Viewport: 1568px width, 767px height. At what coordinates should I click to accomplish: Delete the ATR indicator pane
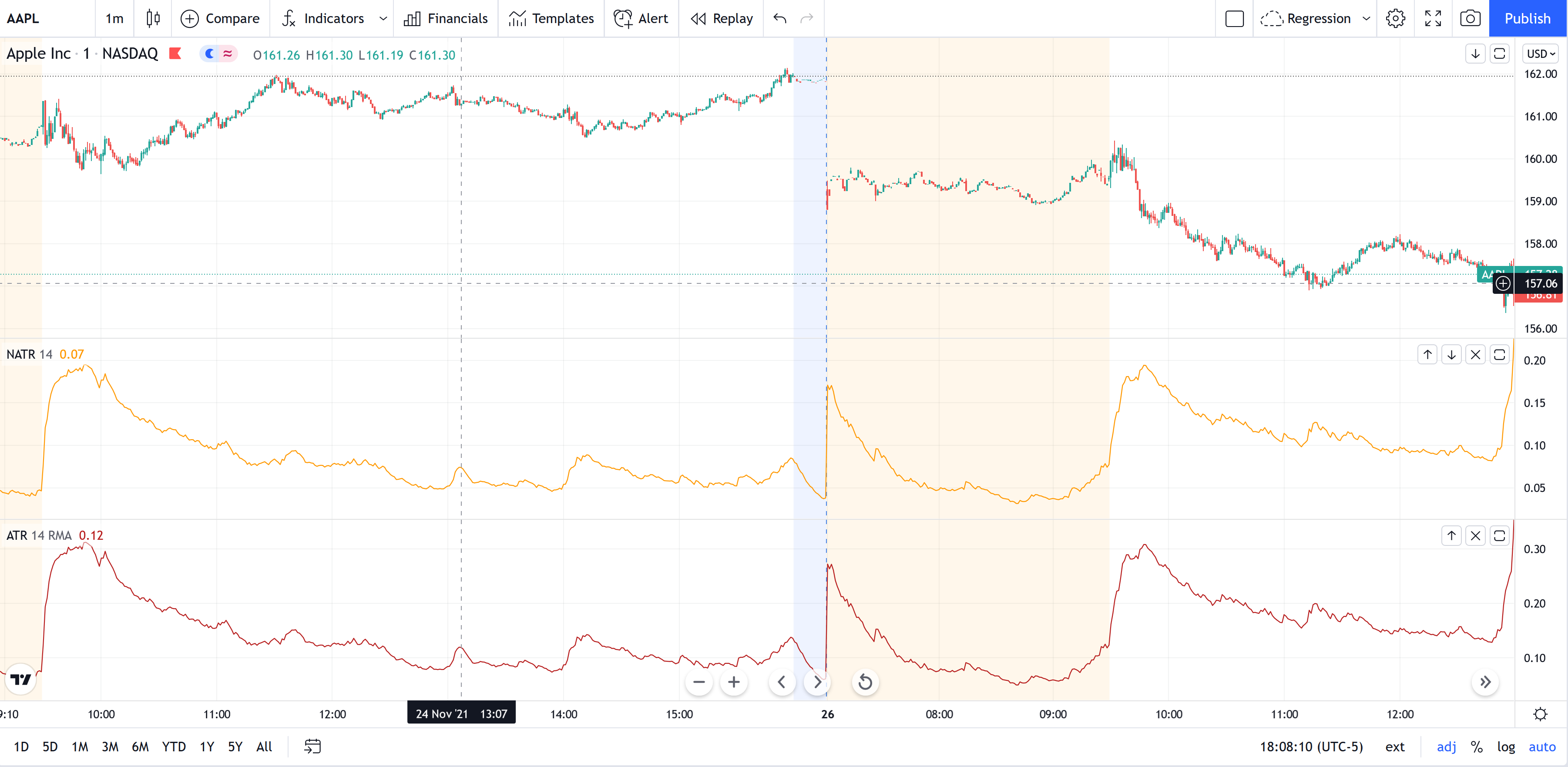pos(1475,536)
